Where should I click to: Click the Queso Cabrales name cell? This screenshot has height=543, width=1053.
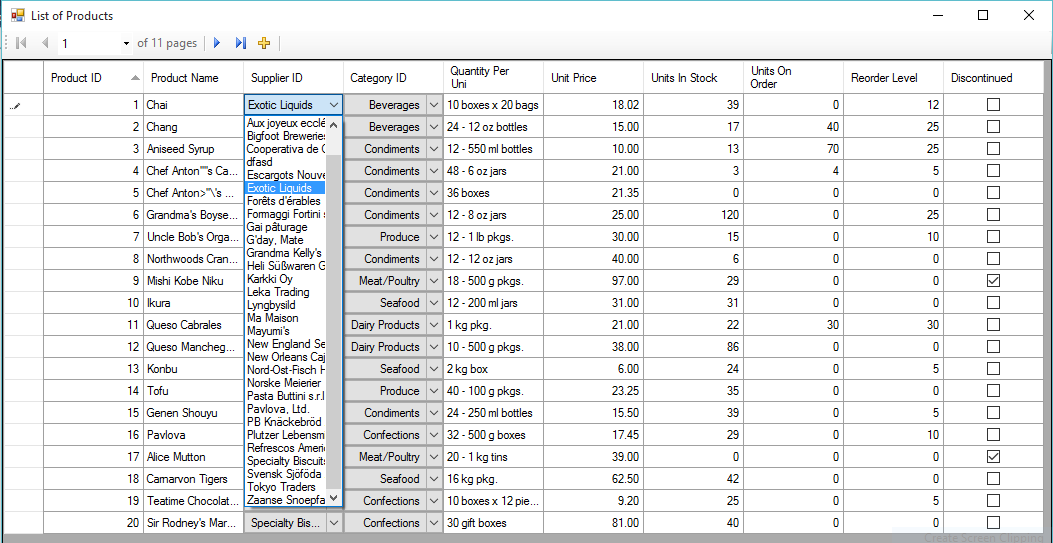pyautogui.click(x=193, y=325)
